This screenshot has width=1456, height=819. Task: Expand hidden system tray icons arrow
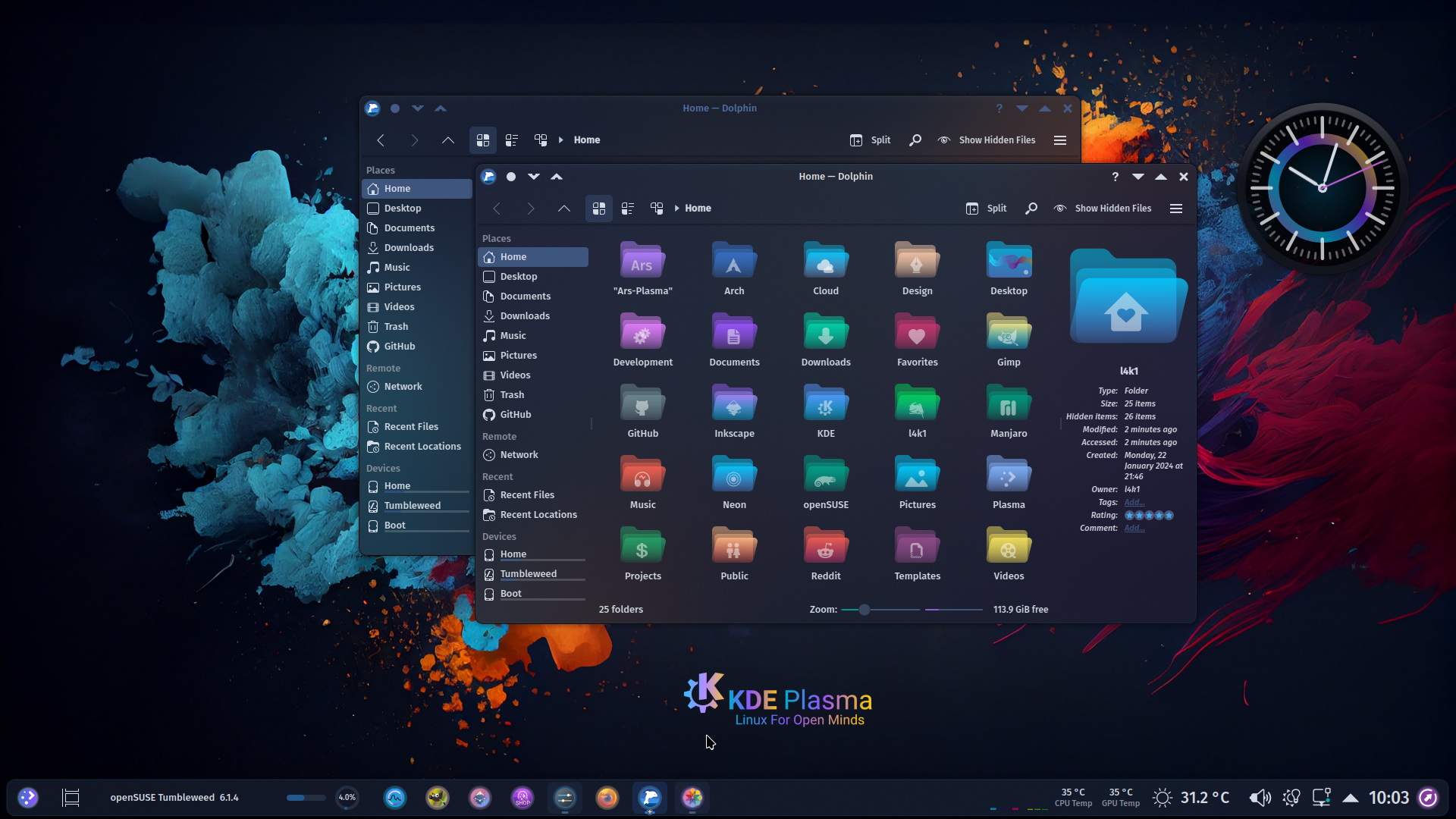(1351, 797)
